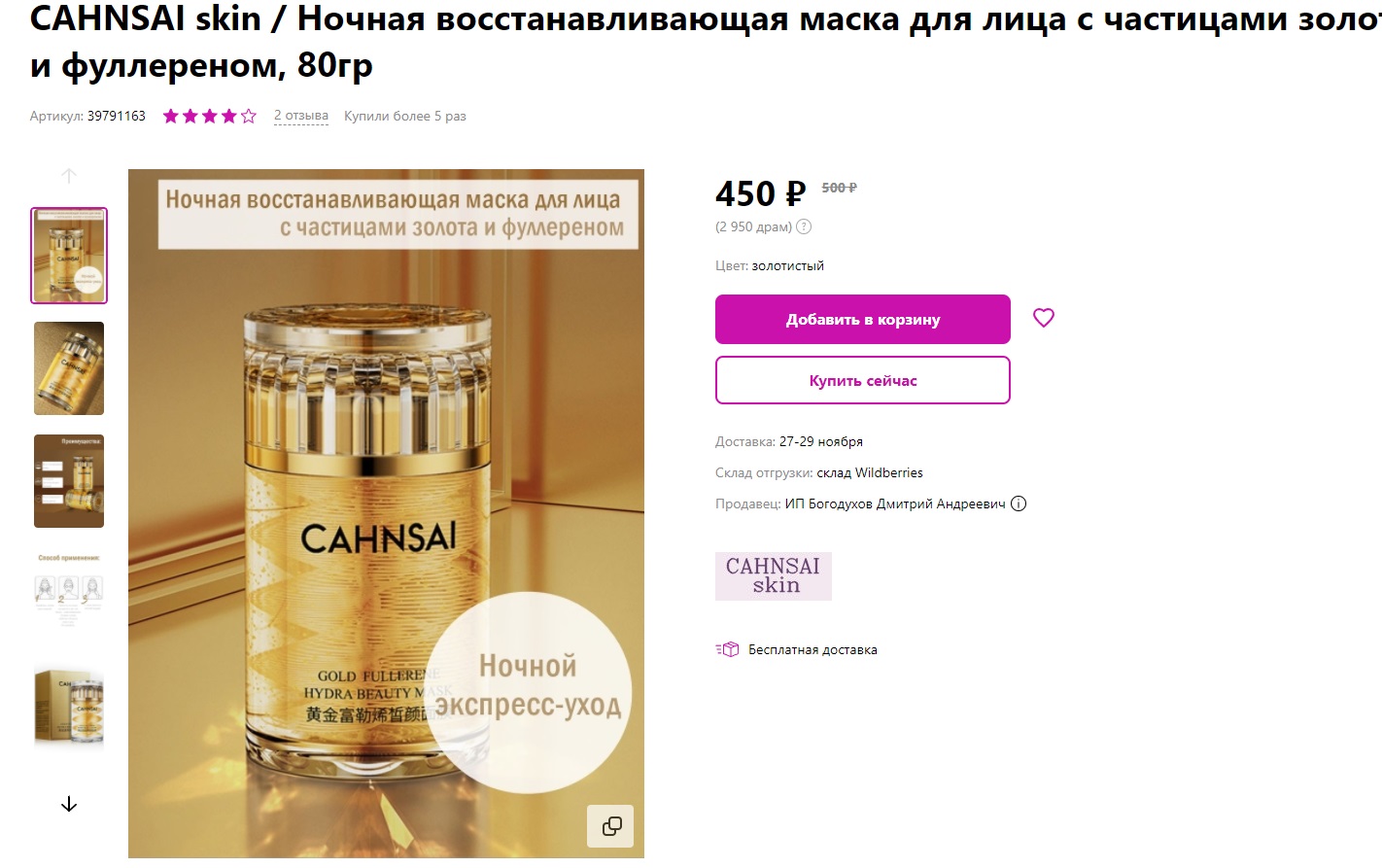Click the article number 39791163
This screenshot has width=1382, height=868.
(117, 116)
